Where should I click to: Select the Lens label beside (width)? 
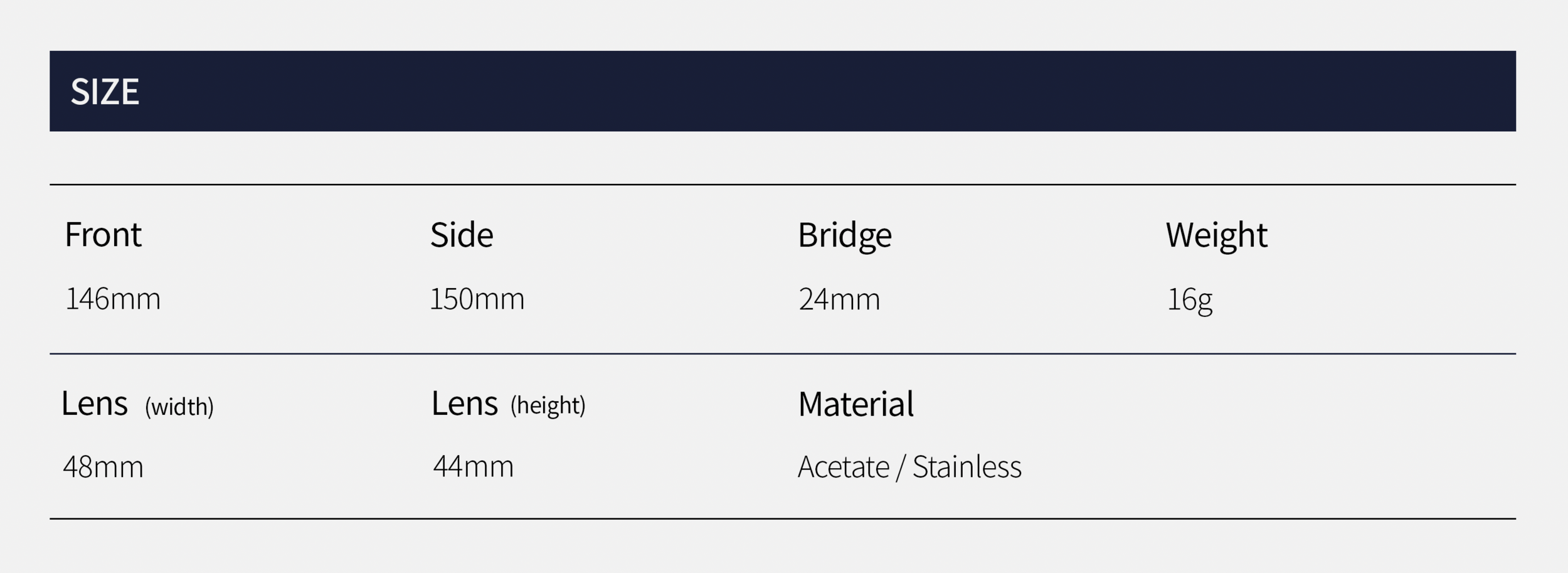95,403
